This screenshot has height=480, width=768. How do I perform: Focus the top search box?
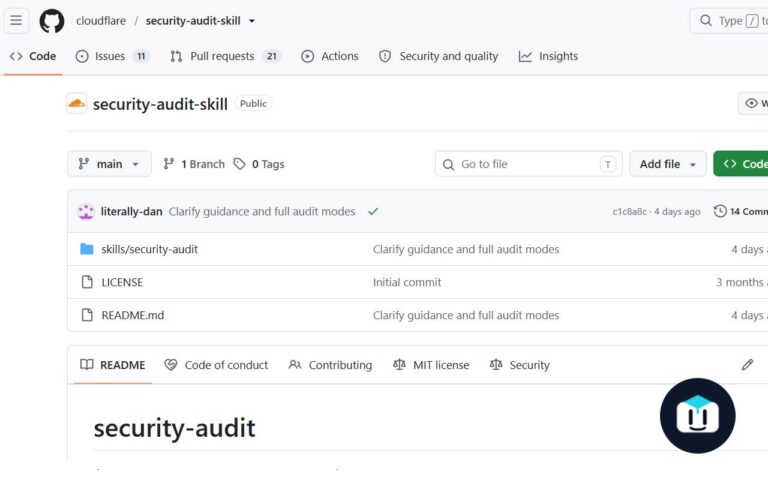(729, 21)
